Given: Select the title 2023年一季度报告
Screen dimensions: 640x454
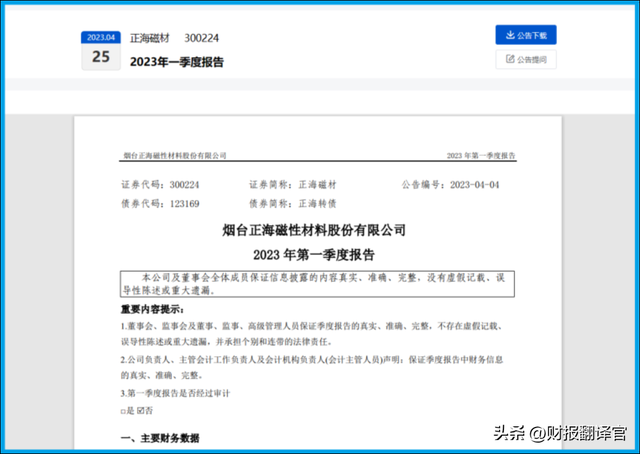Looking at the screenshot, I should click(177, 62).
